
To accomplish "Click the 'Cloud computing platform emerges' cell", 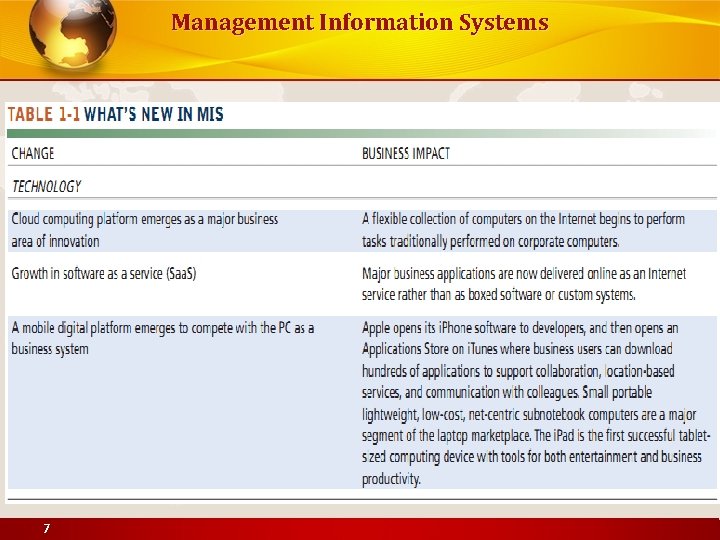I will pyautogui.click(x=145, y=230).
